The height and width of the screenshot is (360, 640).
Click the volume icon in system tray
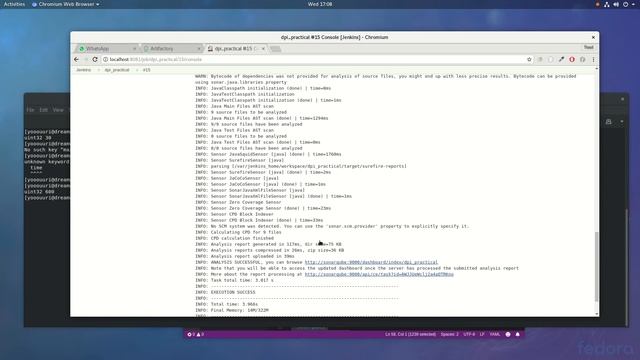(x=616, y=4)
